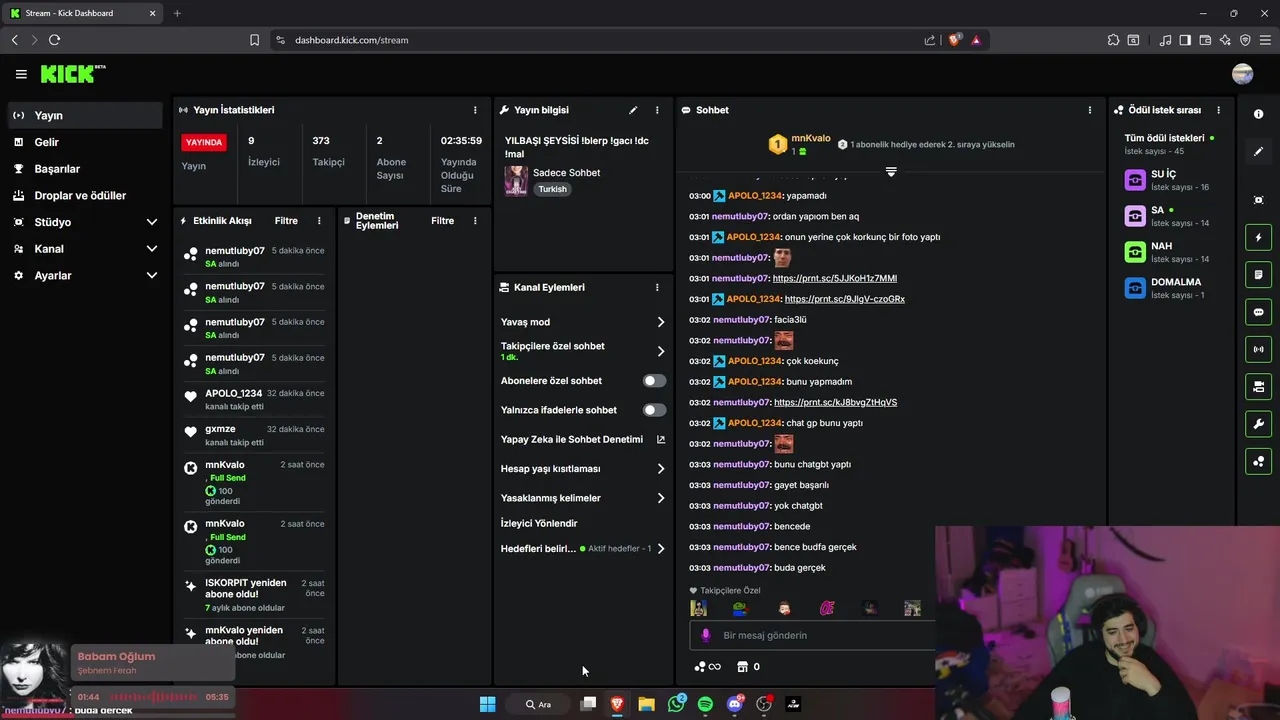The height and width of the screenshot is (720, 1280).
Task: Open the Ödül istek sırası three-dot menu
Action: 1218,110
